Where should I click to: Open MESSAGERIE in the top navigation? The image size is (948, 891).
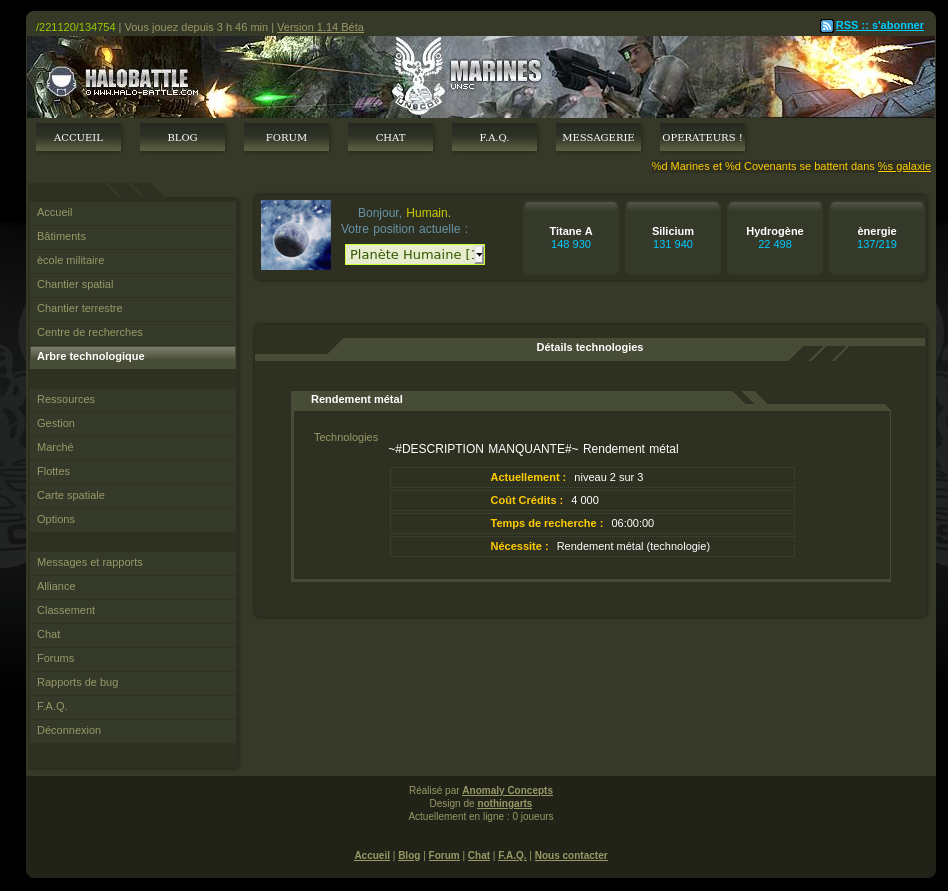(599, 137)
